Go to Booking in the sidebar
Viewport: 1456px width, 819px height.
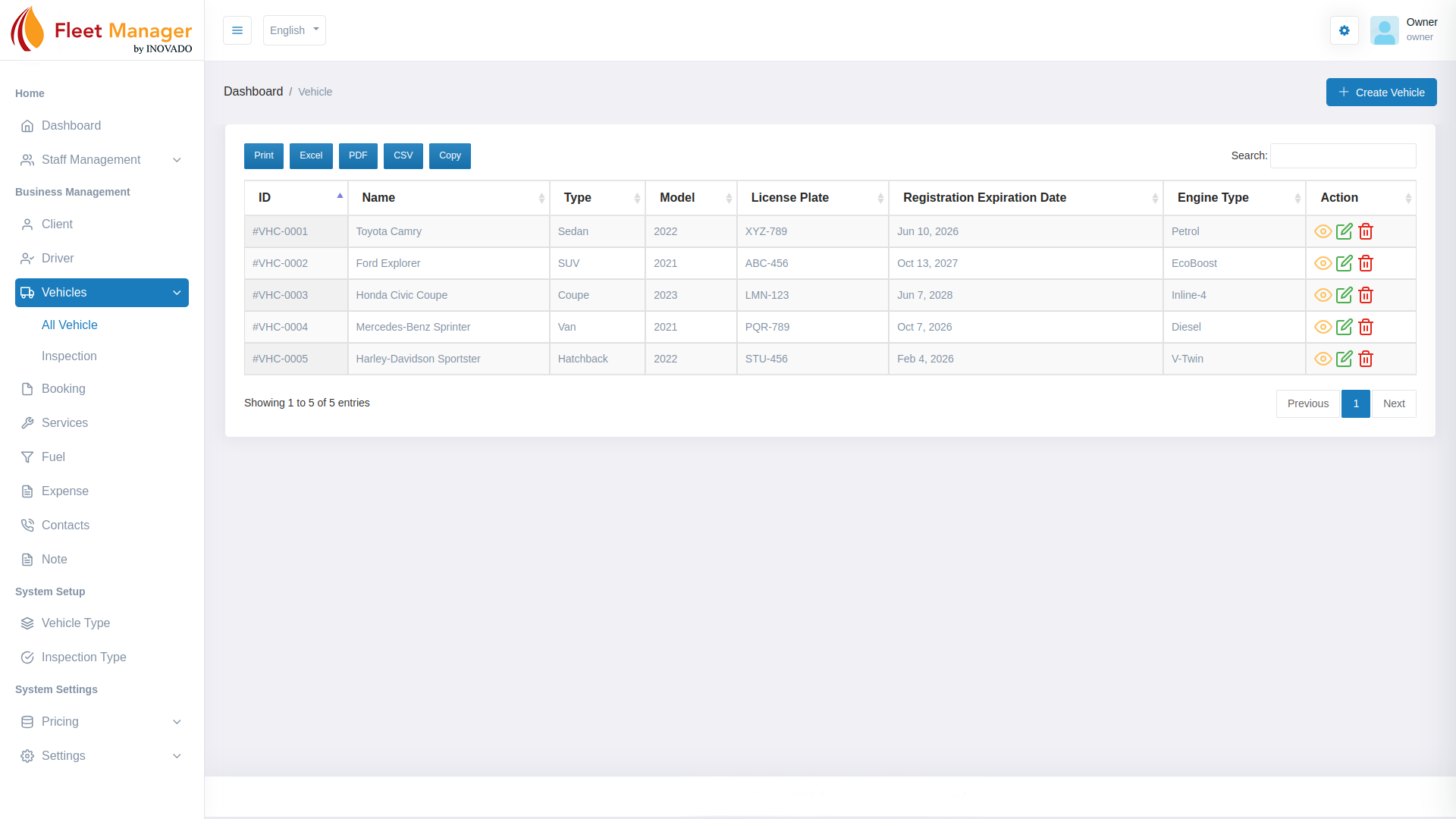click(x=64, y=389)
